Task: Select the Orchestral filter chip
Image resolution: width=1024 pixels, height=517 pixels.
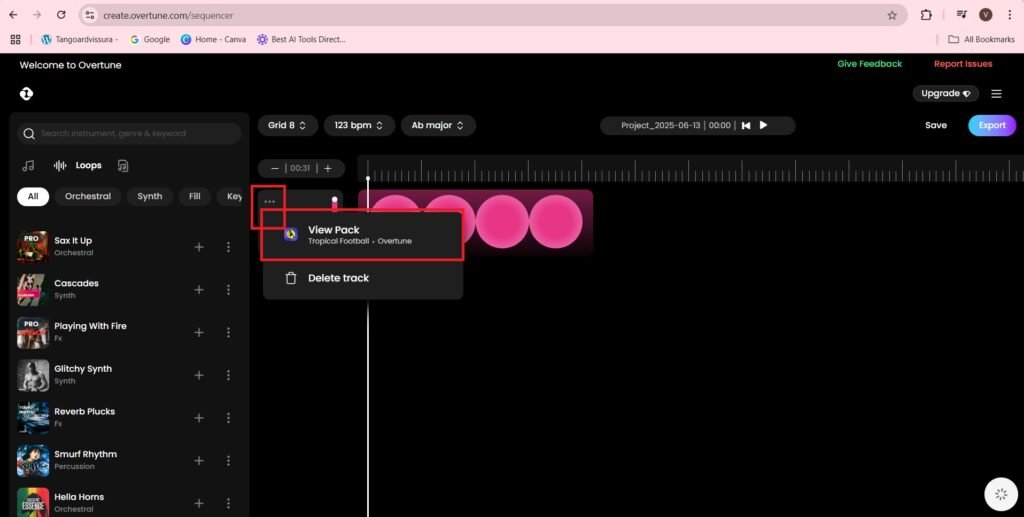Action: [88, 196]
